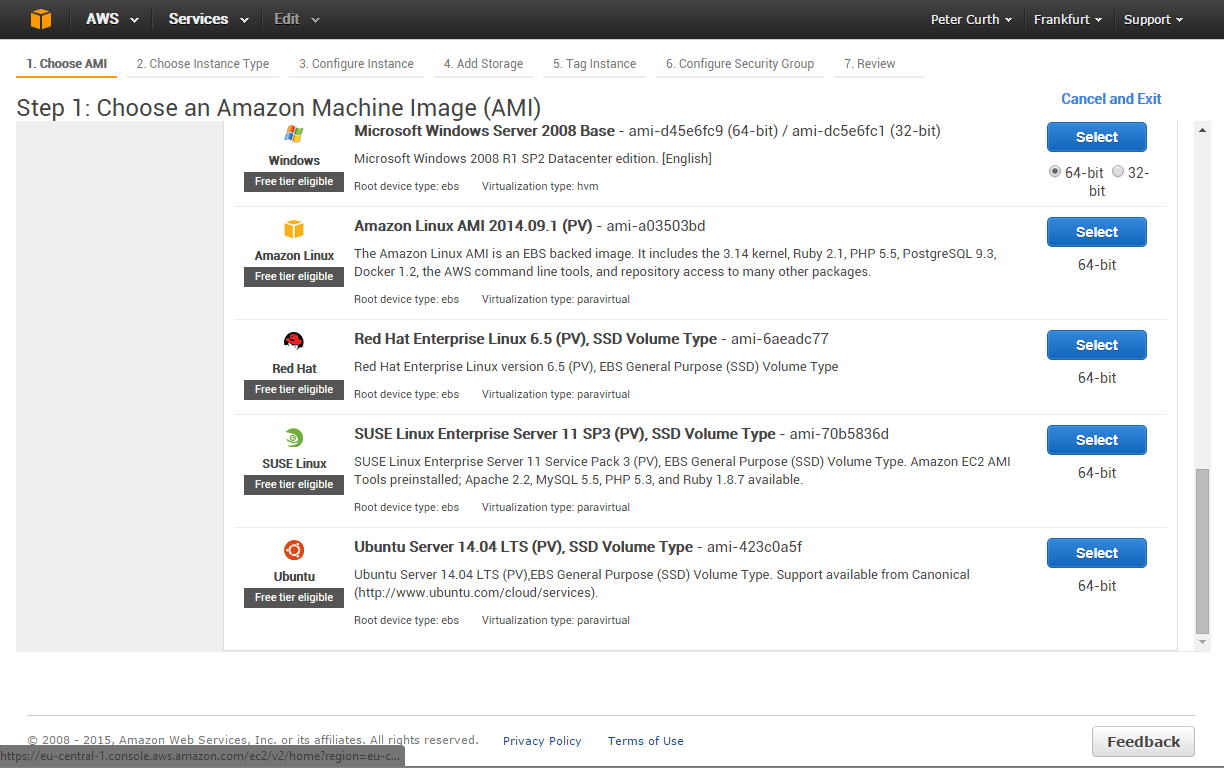
Task: Choose the 32-bit radio option
Action: (x=1118, y=172)
